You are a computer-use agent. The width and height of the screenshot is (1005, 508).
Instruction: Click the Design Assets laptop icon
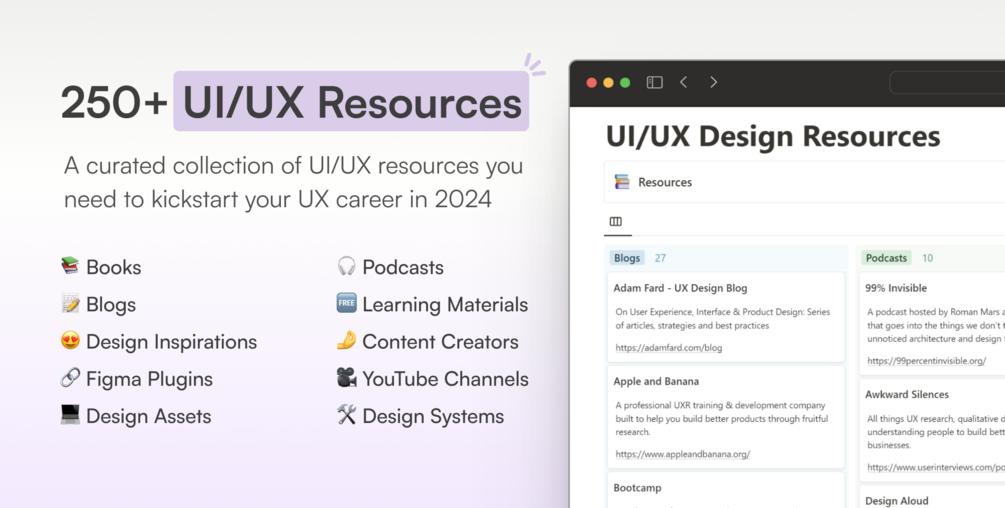coord(70,414)
